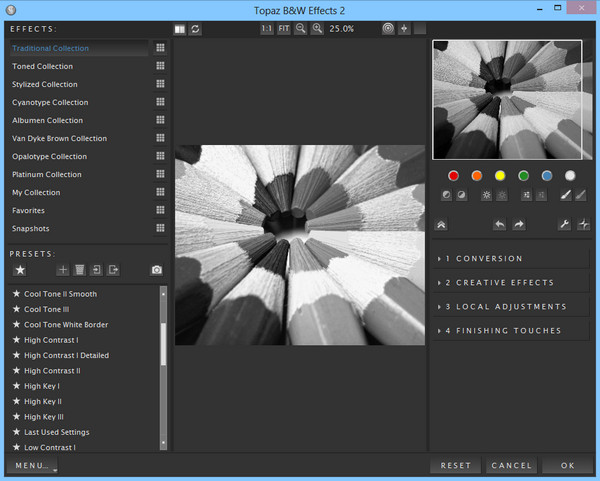The image size is (600, 481).
Task: Open the wrench settings tool
Action: click(x=564, y=225)
